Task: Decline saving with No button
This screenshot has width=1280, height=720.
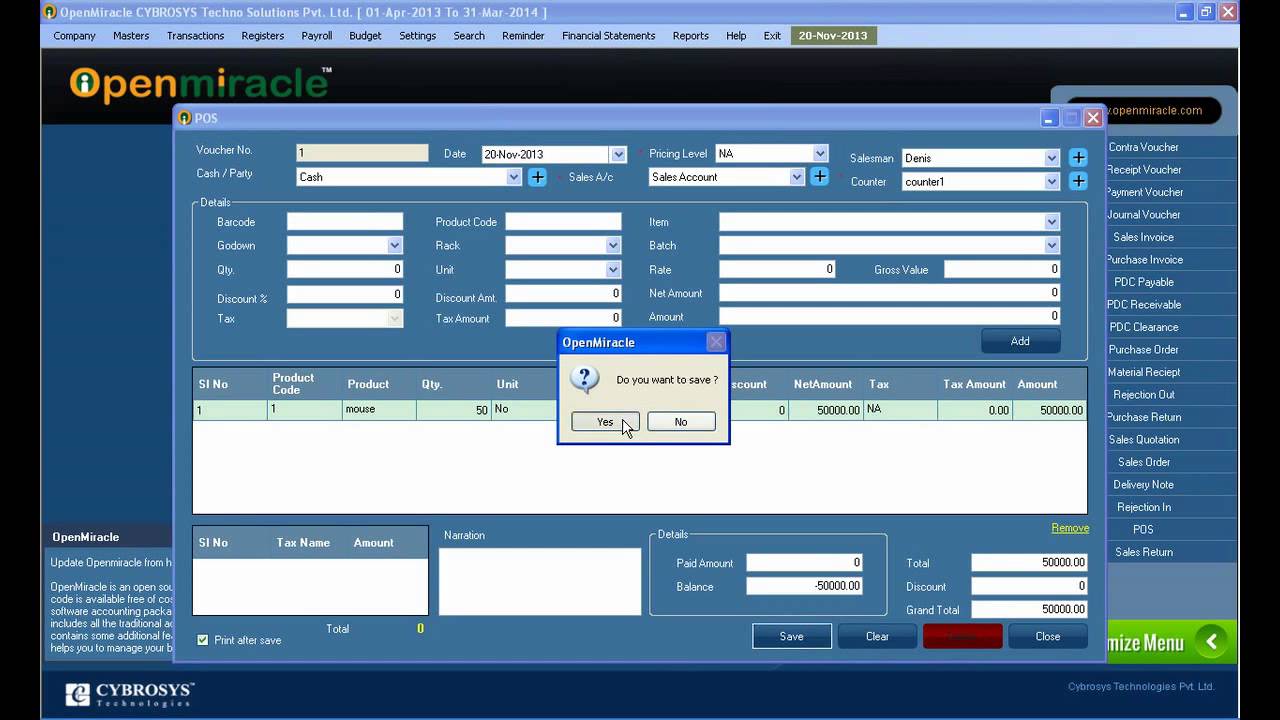Action: coord(681,422)
